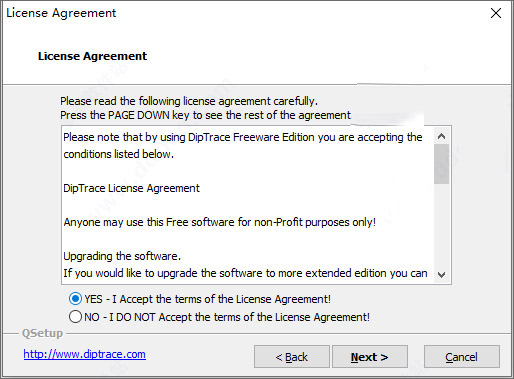Open the www.diptrace.com link
The image size is (514, 379).
coord(84,354)
